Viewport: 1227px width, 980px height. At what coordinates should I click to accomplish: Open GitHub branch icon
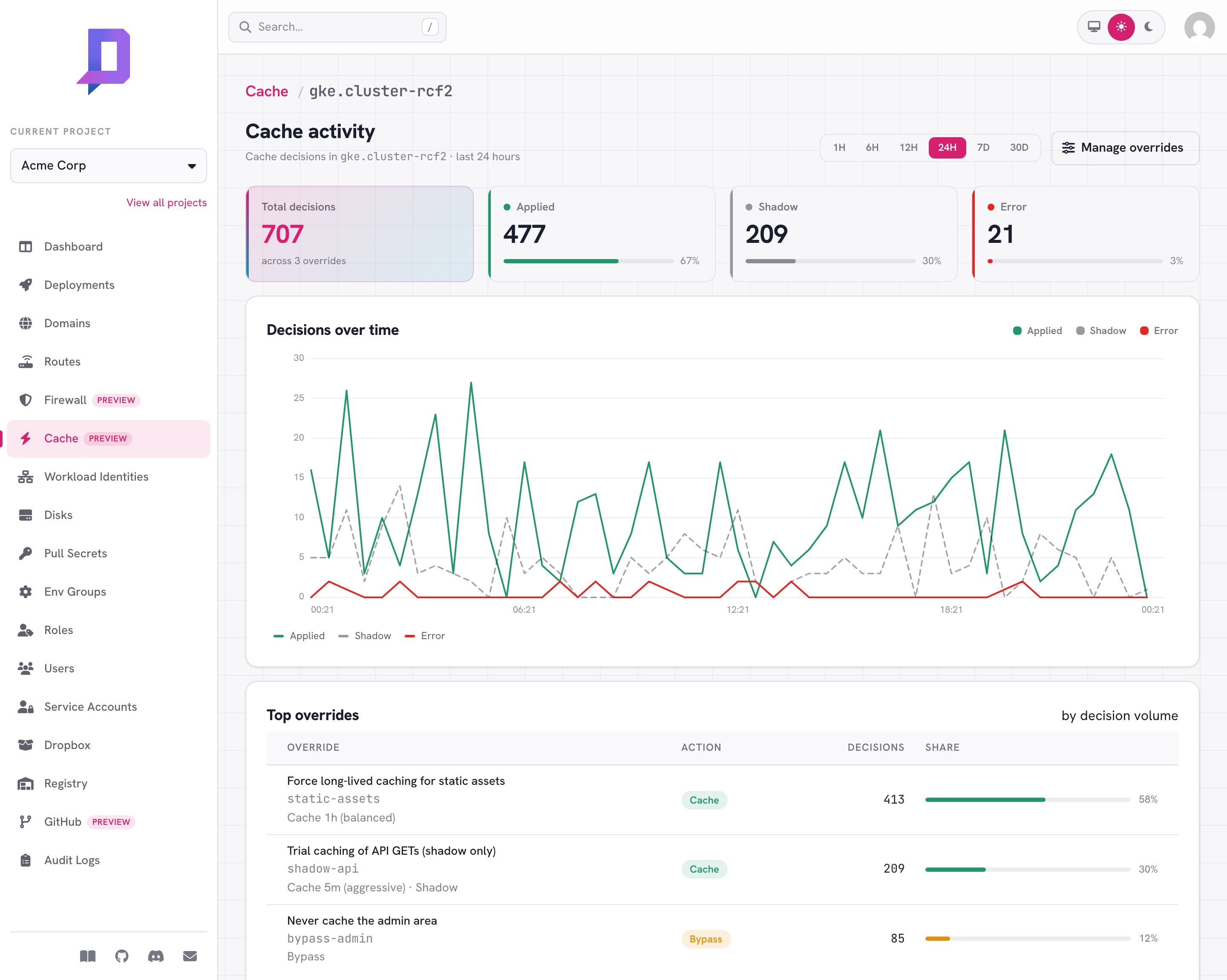pyautogui.click(x=26, y=822)
